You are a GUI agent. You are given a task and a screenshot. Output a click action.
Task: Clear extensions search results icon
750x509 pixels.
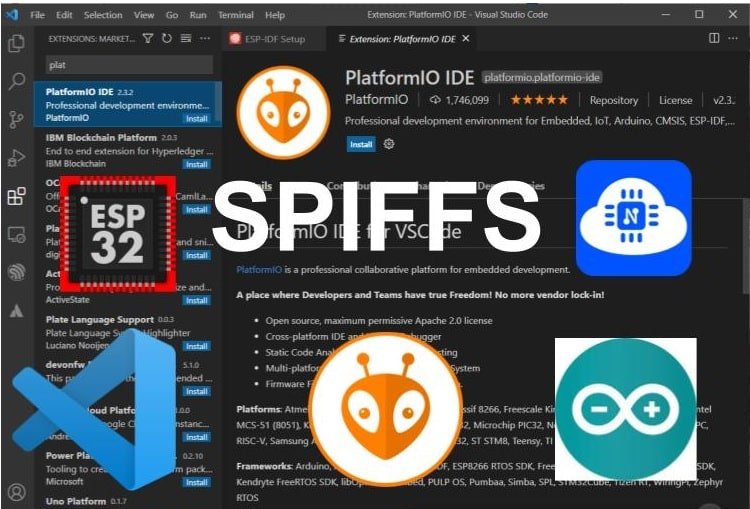pyautogui.click(x=186, y=38)
